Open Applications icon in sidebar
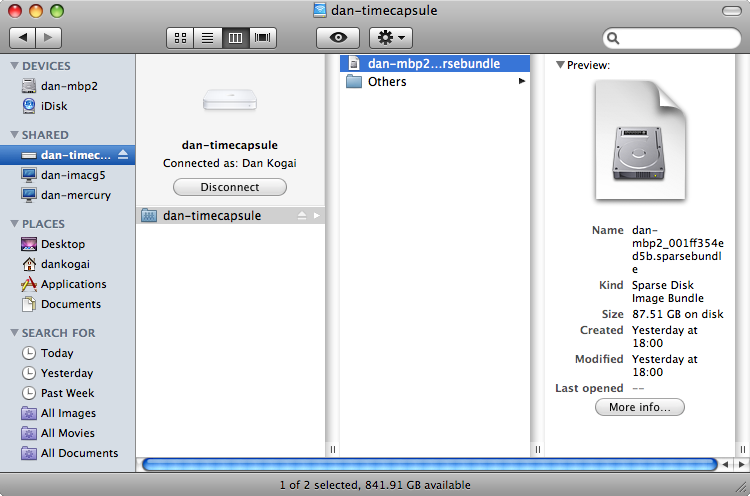 [29, 284]
